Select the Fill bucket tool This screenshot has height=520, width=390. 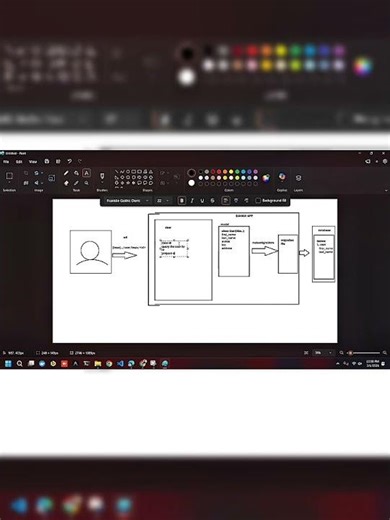[x=76, y=173]
